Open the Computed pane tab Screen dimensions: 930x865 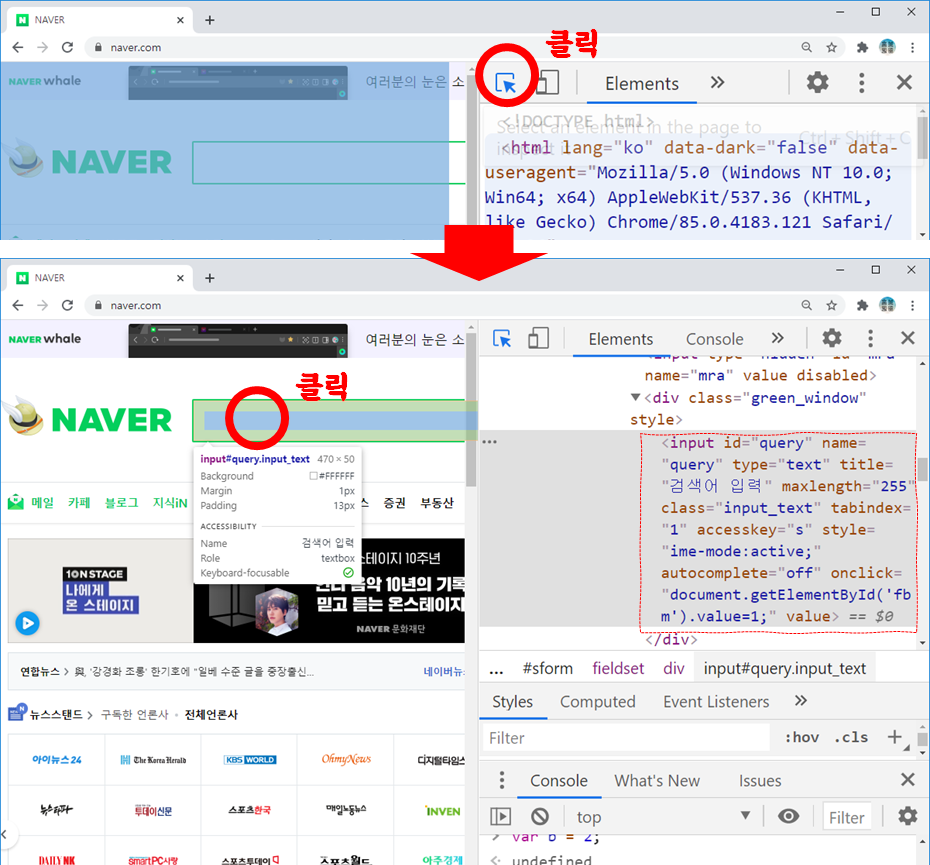pyautogui.click(x=597, y=702)
